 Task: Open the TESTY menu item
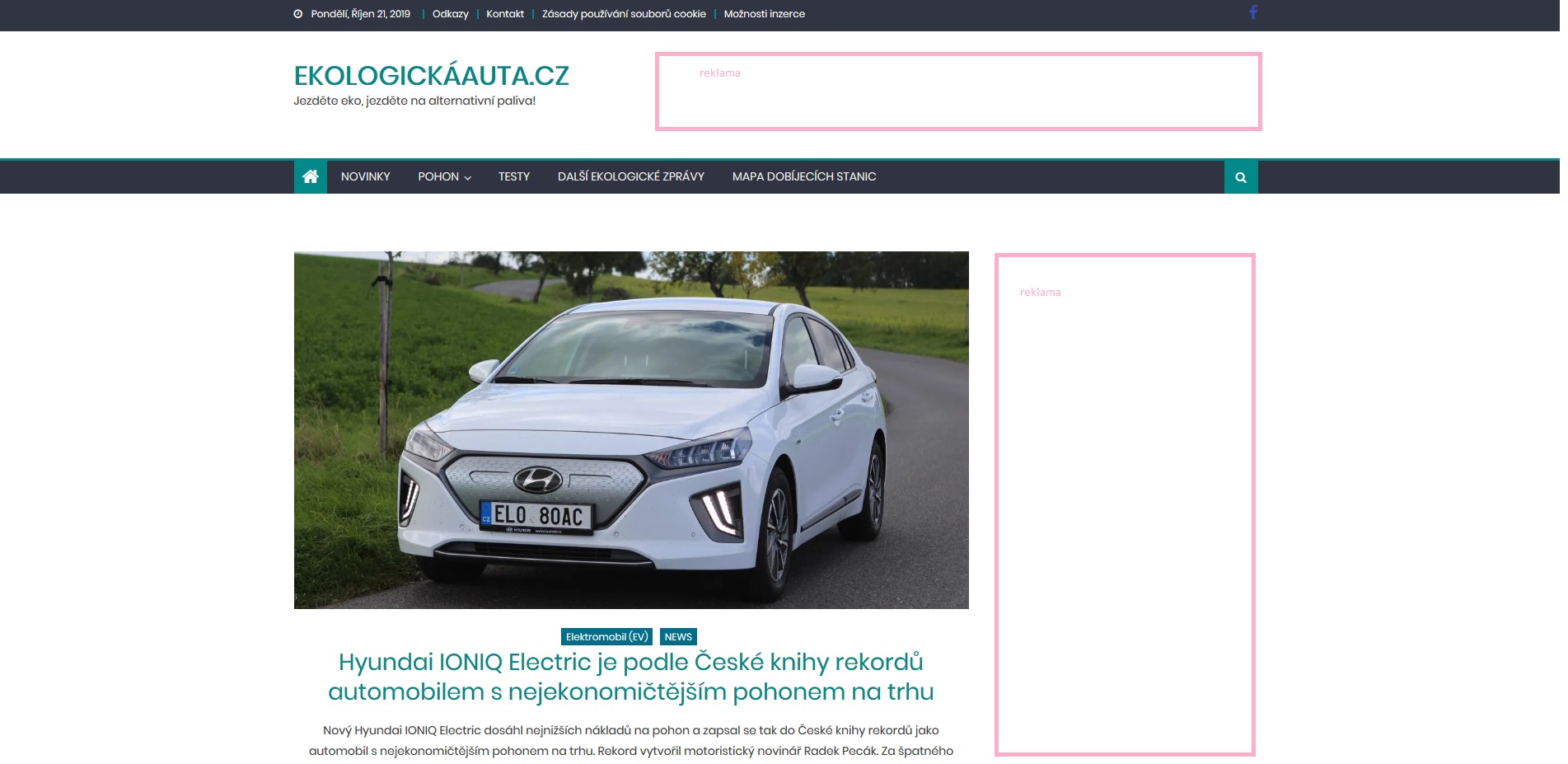[x=514, y=177]
